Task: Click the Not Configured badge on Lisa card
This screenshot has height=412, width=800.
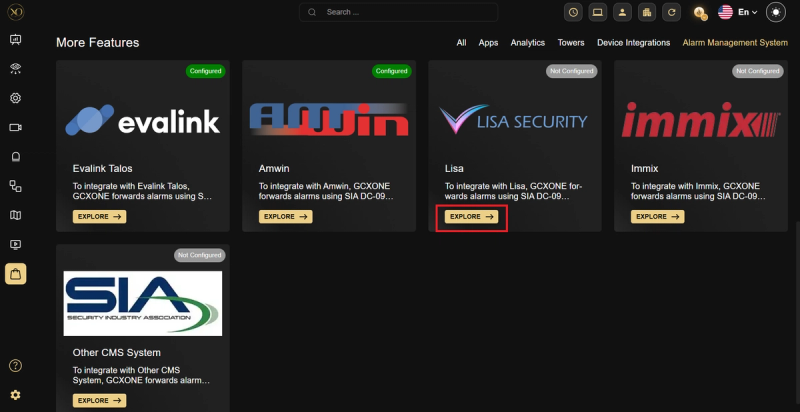Action: (x=571, y=71)
